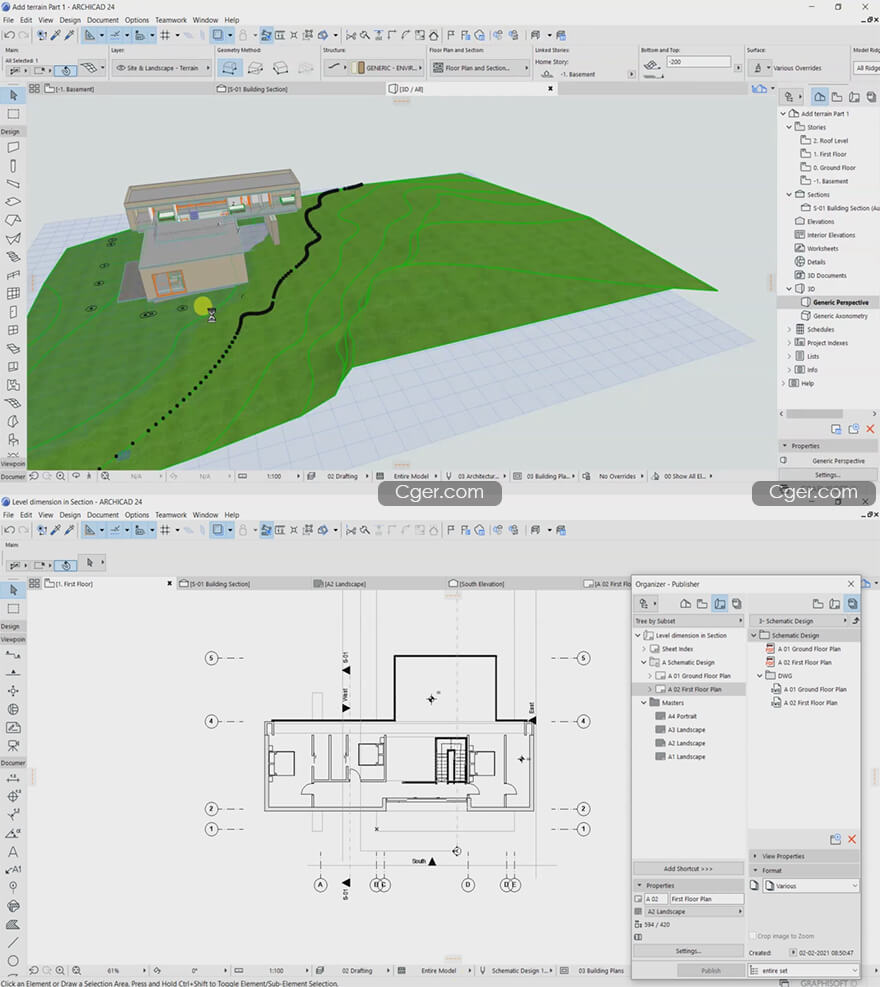Screen dimensions: 880x987
Task: Open View Map in the Add terrain navigator
Action: [837, 97]
